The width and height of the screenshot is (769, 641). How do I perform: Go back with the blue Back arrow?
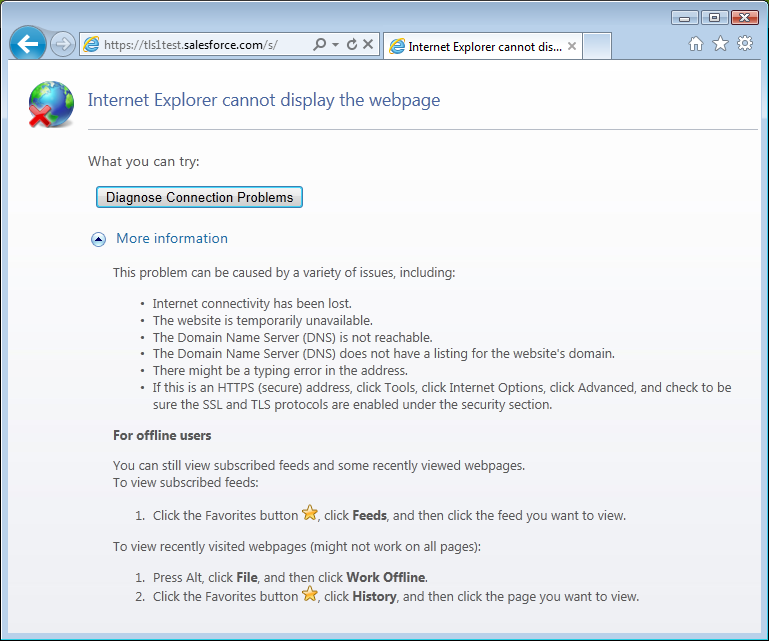tap(27, 44)
